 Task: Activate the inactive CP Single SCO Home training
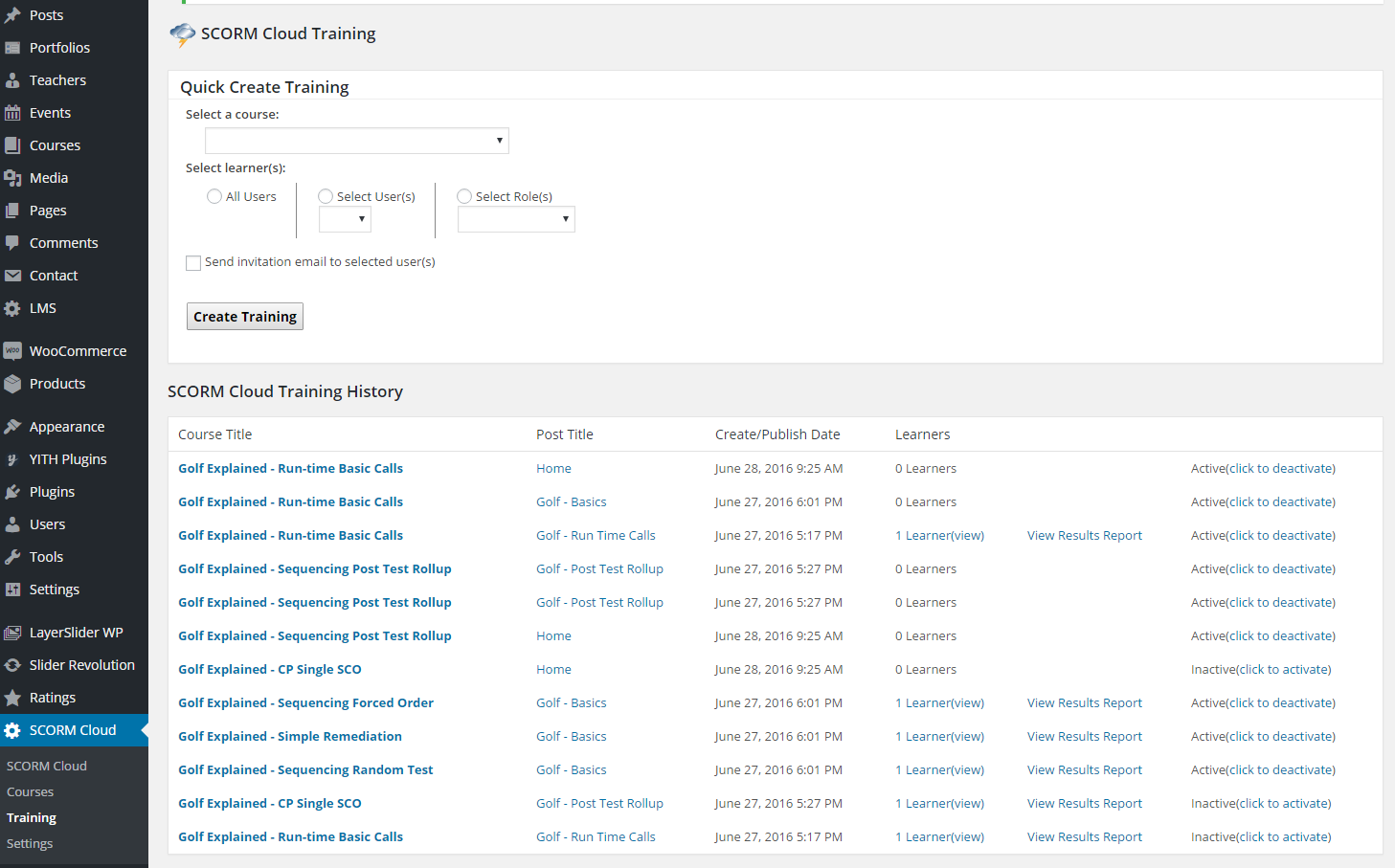coord(1261,669)
